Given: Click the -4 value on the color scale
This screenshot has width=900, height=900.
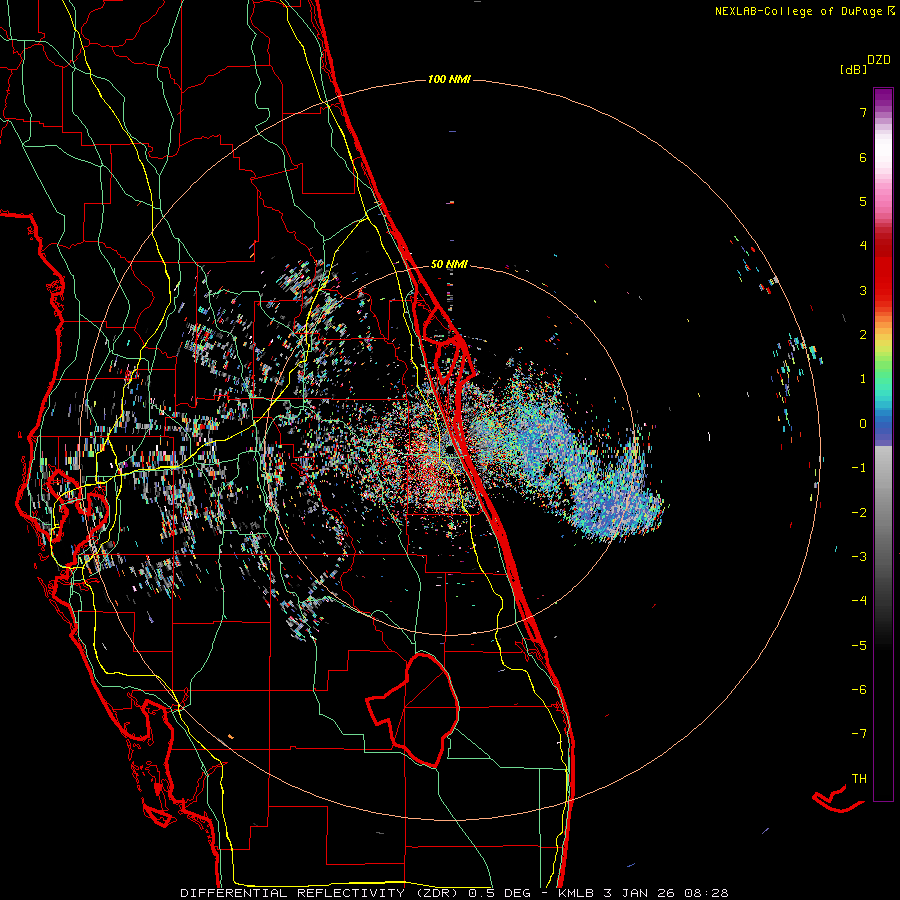Looking at the screenshot, I should [859, 601].
